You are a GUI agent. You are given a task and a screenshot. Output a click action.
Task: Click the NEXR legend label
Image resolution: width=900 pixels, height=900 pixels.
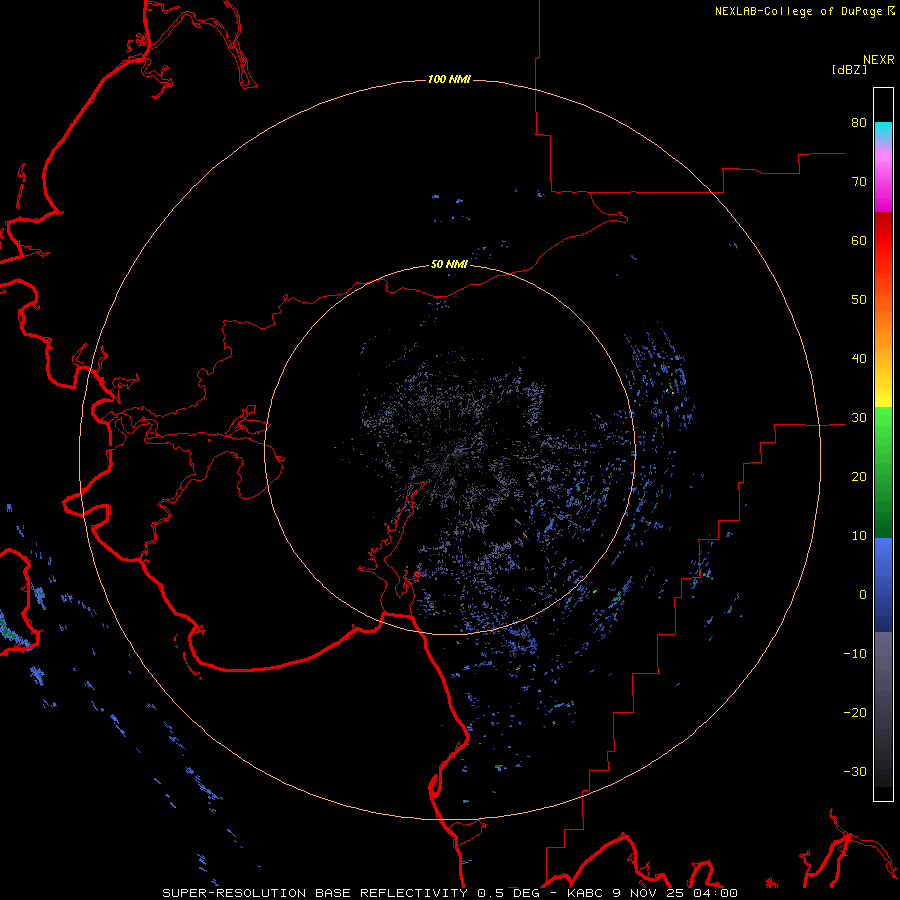pos(879,59)
